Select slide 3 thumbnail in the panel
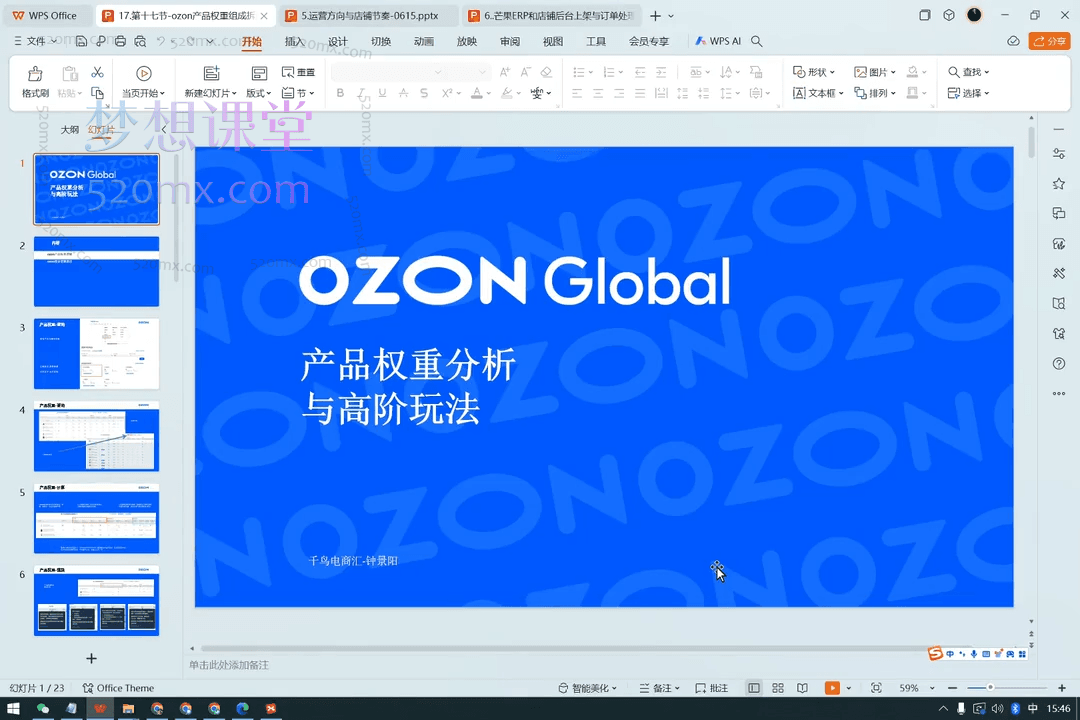The height and width of the screenshot is (720, 1080). click(x=96, y=353)
